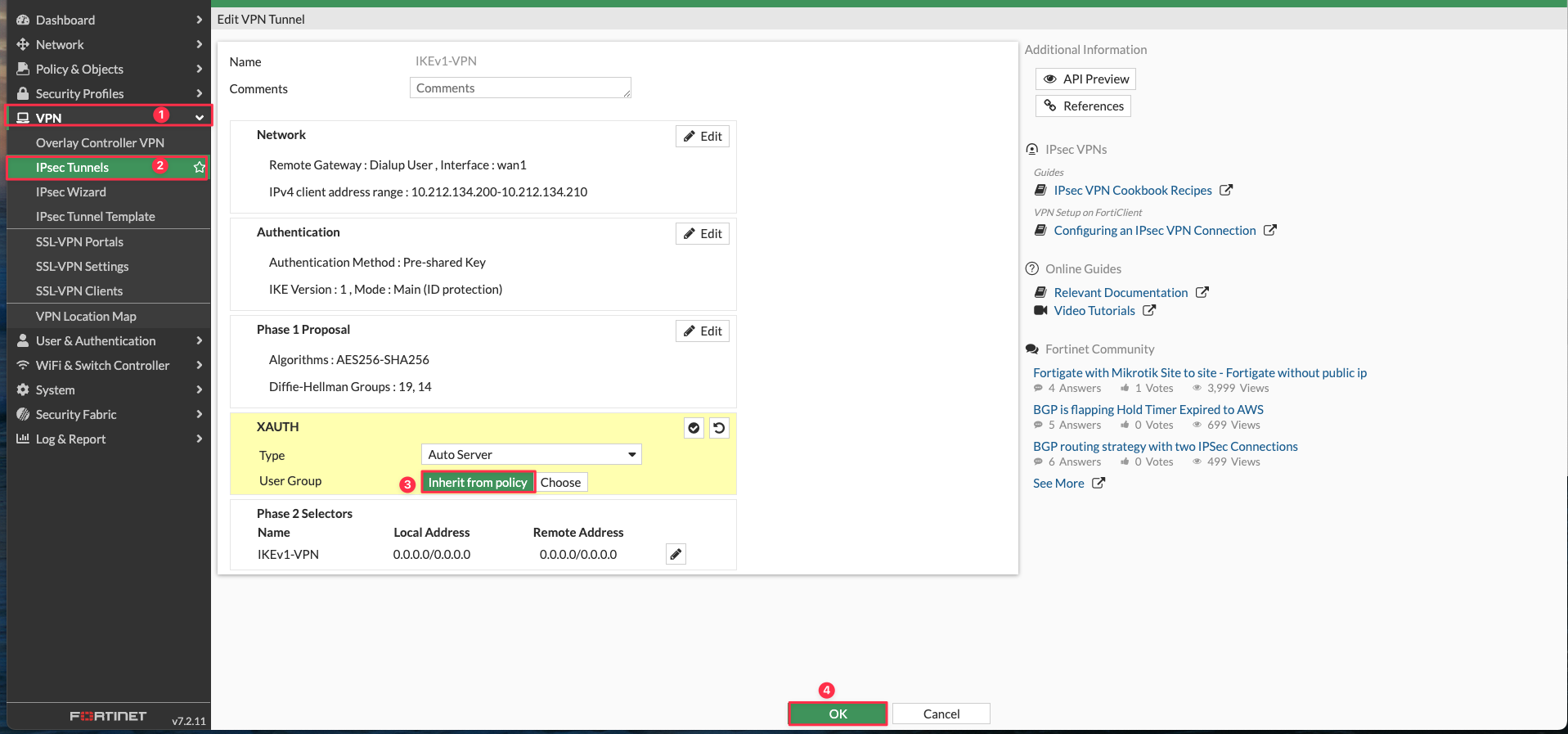Toggle favorite star on IPsec Tunnels
This screenshot has width=1568, height=734.
[x=199, y=167]
